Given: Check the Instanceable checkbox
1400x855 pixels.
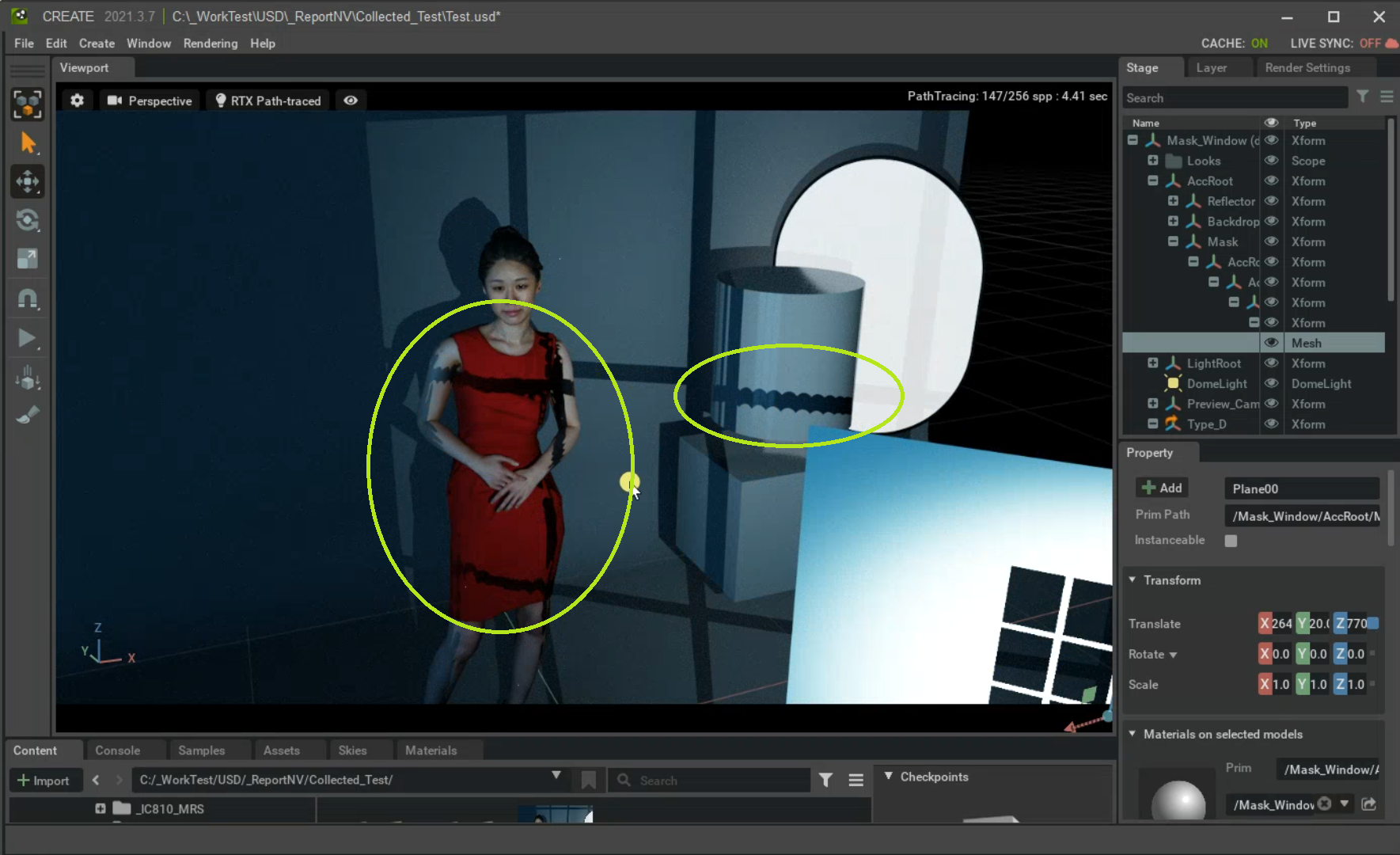Looking at the screenshot, I should click(x=1231, y=541).
